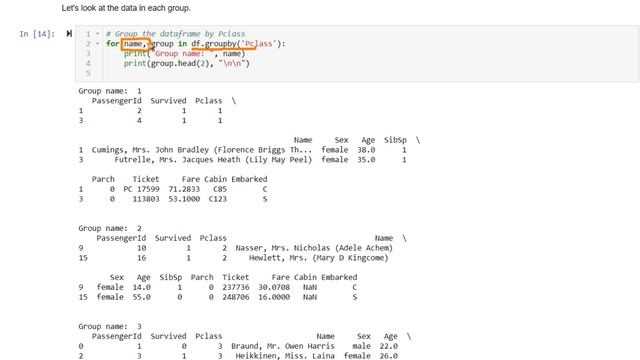The image size is (640, 360).
Task: Click 'Group name: 3' in the output
Action: tap(110, 327)
